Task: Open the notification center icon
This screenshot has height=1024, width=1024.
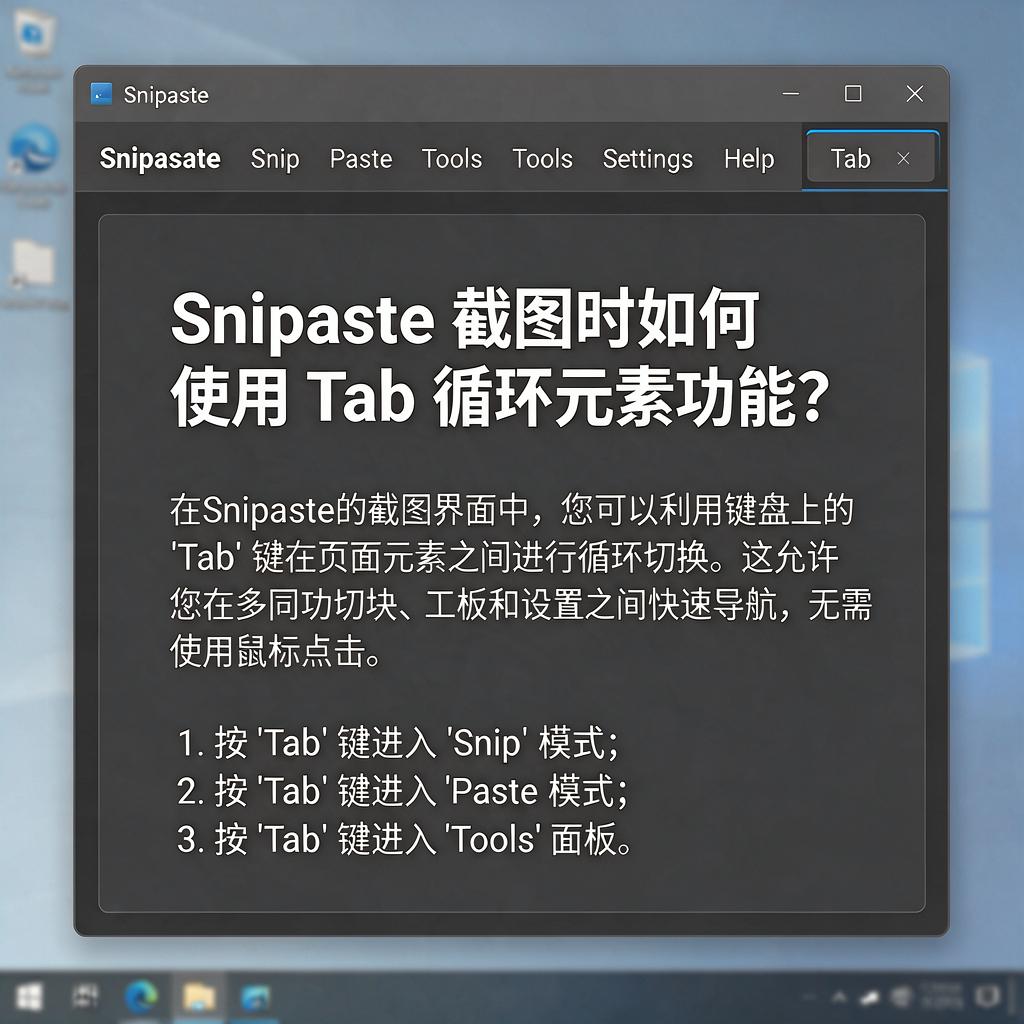Action: pyautogui.click(x=986, y=997)
